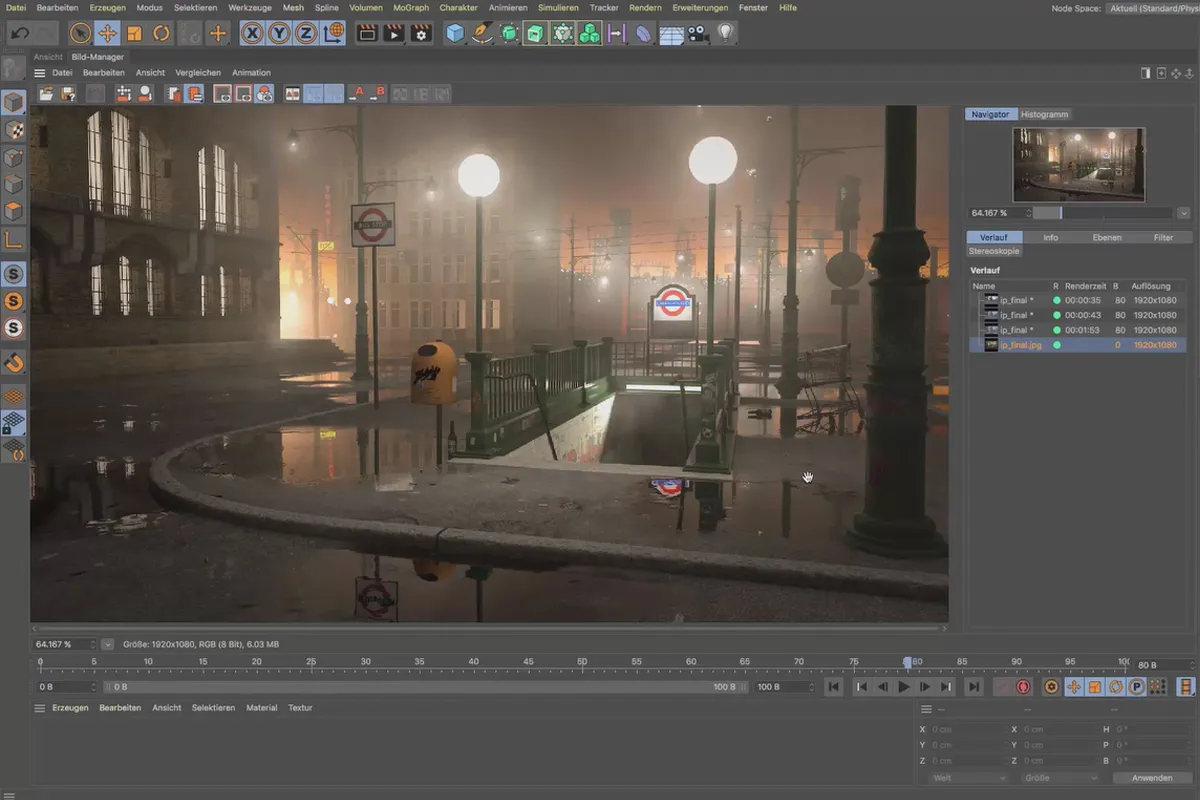Jump to the start of the animation
1200x800 pixels.
[833, 687]
